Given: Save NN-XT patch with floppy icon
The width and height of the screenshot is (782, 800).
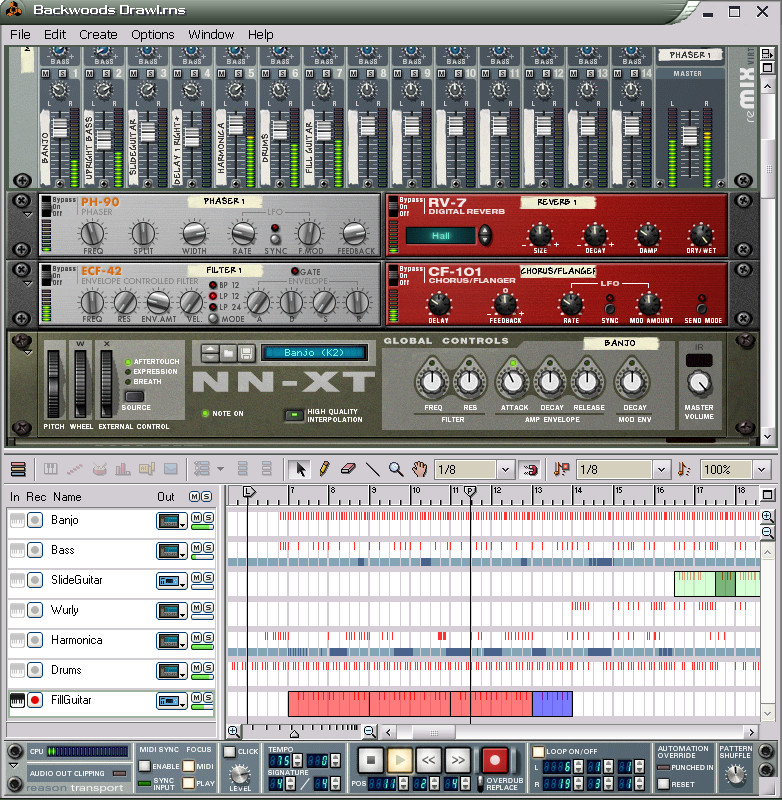Looking at the screenshot, I should pos(246,353).
